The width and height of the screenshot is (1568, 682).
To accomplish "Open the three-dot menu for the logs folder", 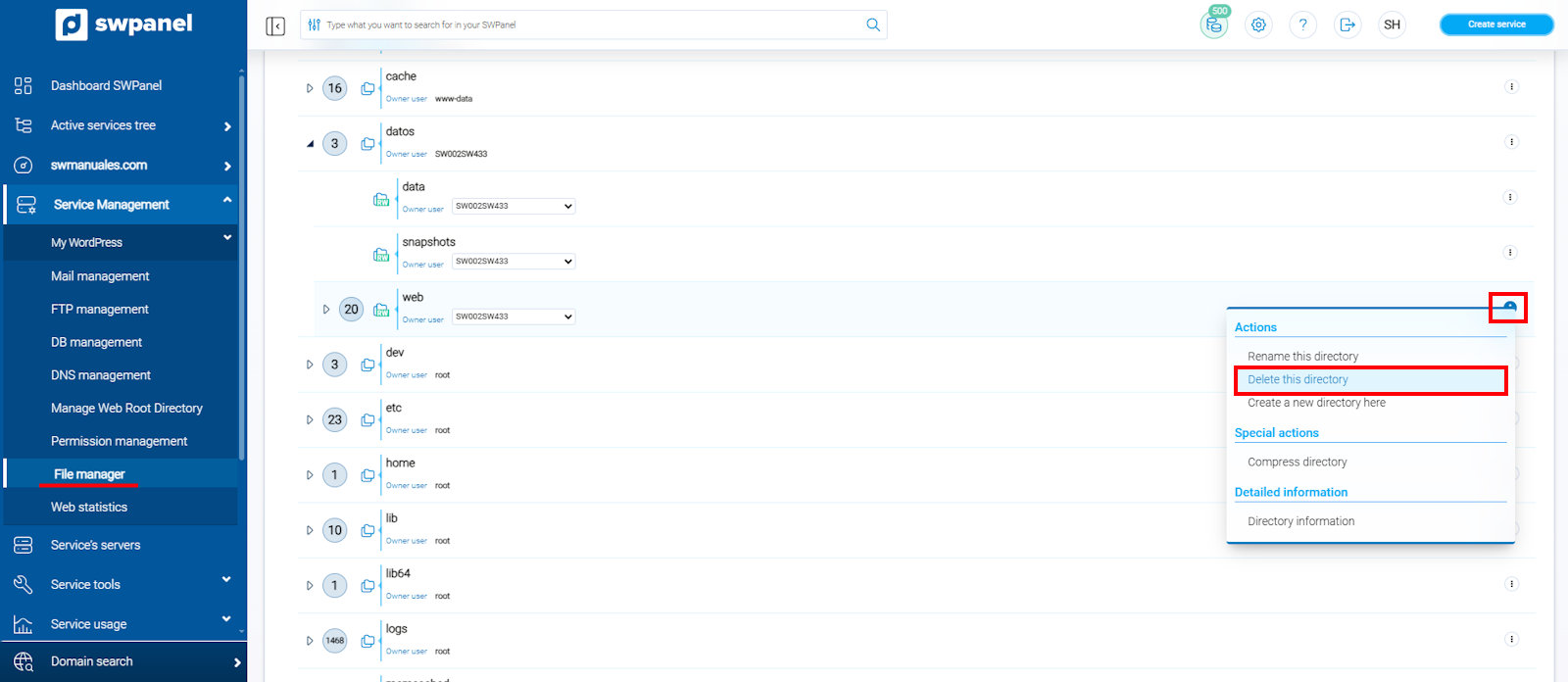I will (1511, 639).
